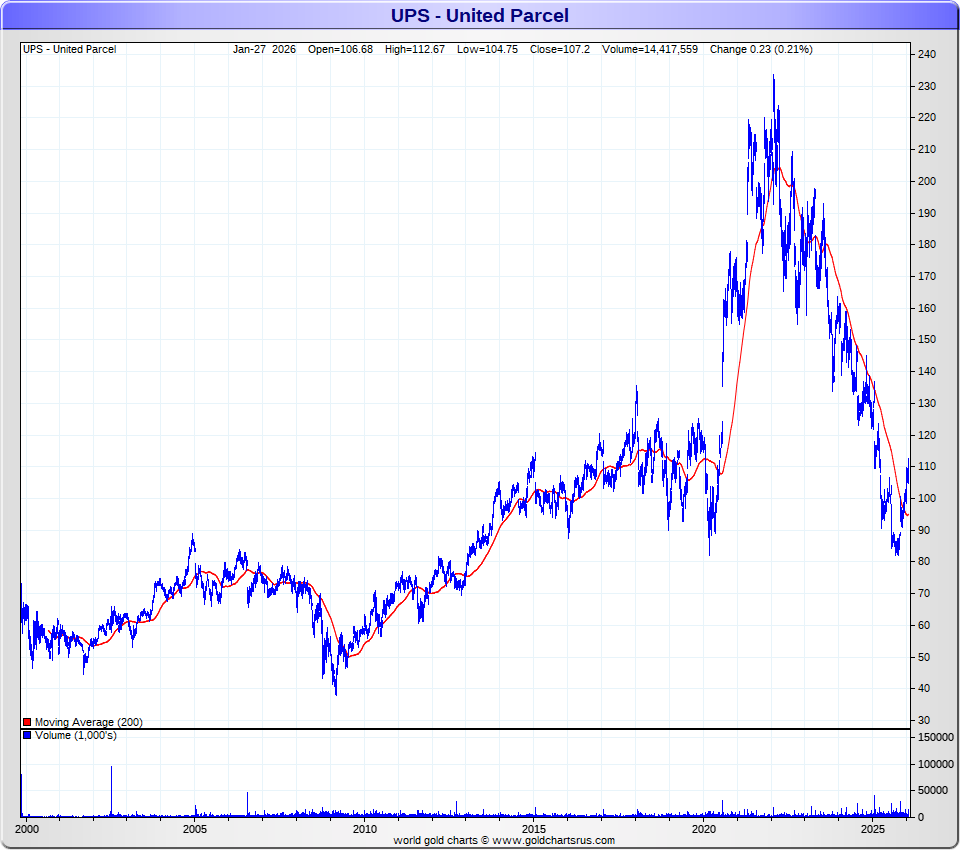
Task: Click the red Moving Average legend swatch
Action: coord(27,722)
